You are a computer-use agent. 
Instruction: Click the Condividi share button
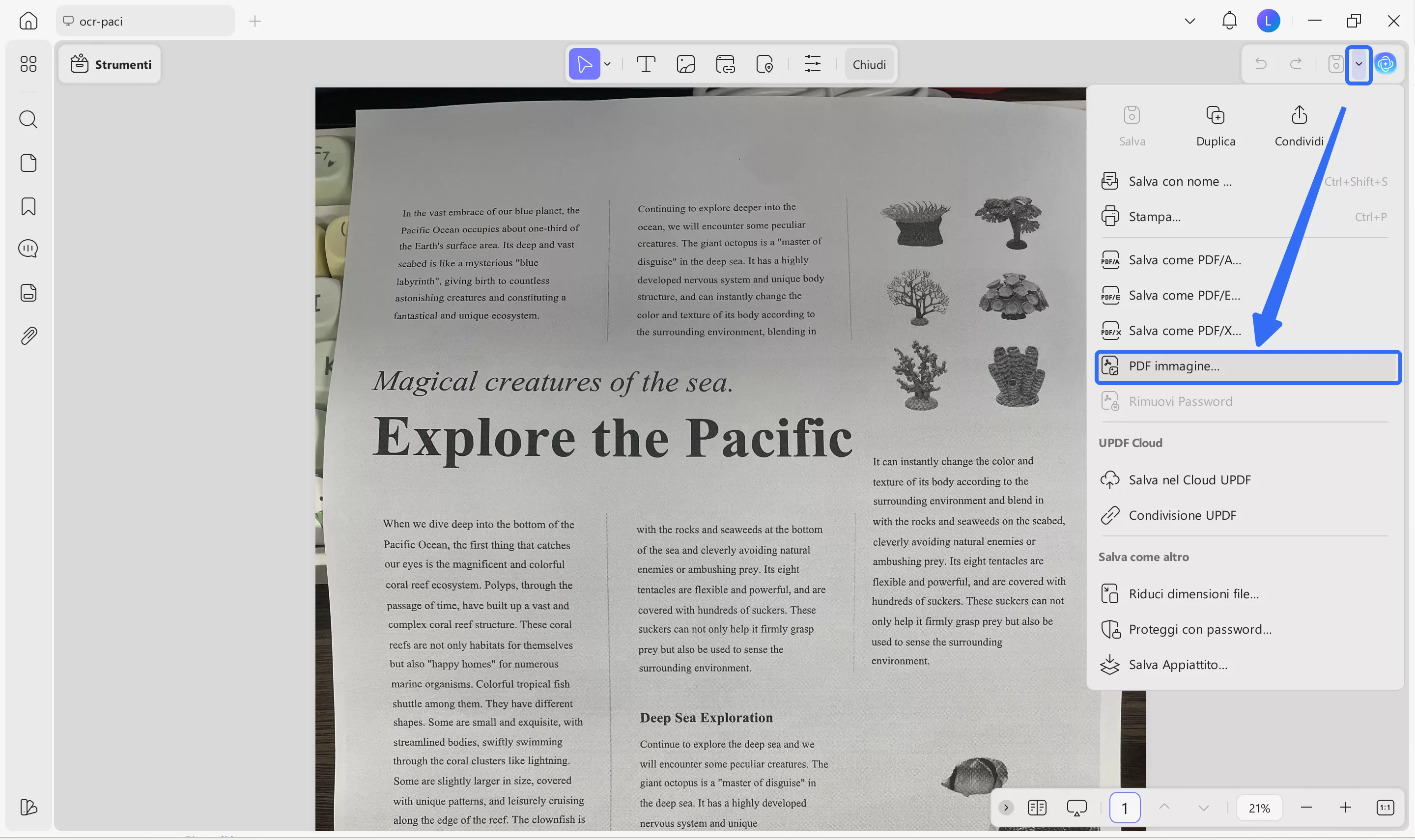point(1299,126)
